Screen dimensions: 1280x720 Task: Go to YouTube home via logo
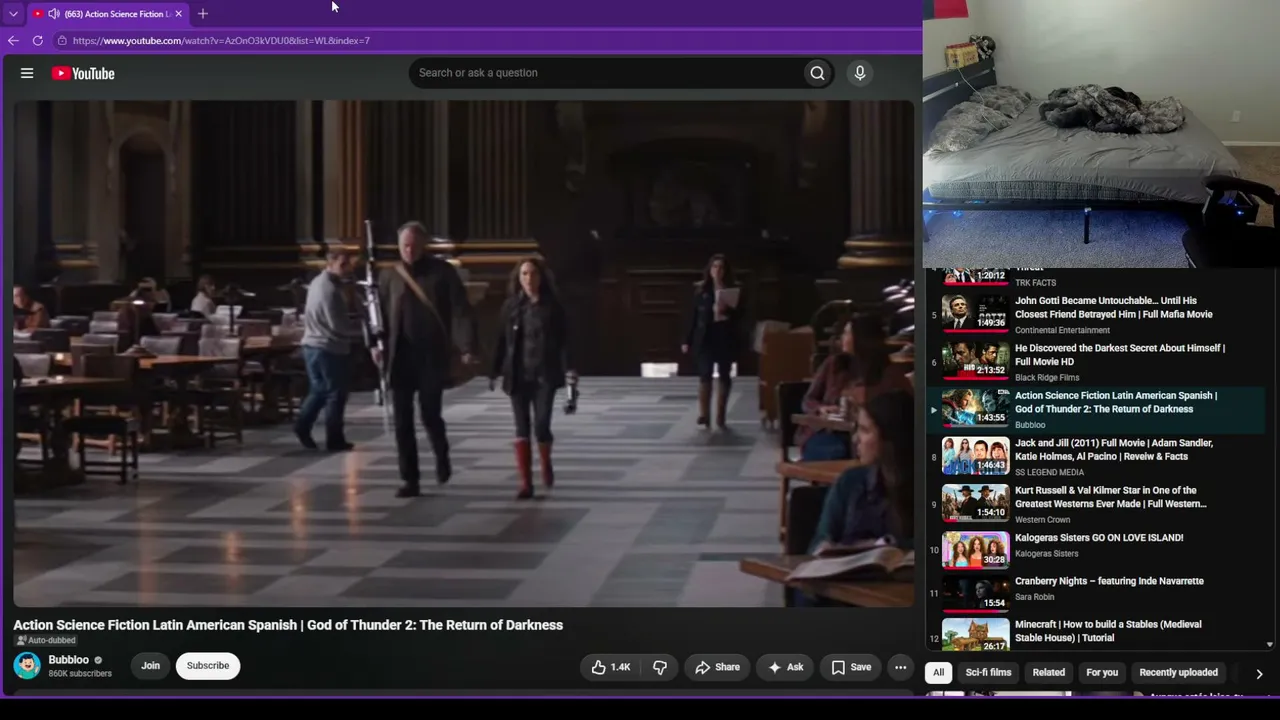point(83,73)
